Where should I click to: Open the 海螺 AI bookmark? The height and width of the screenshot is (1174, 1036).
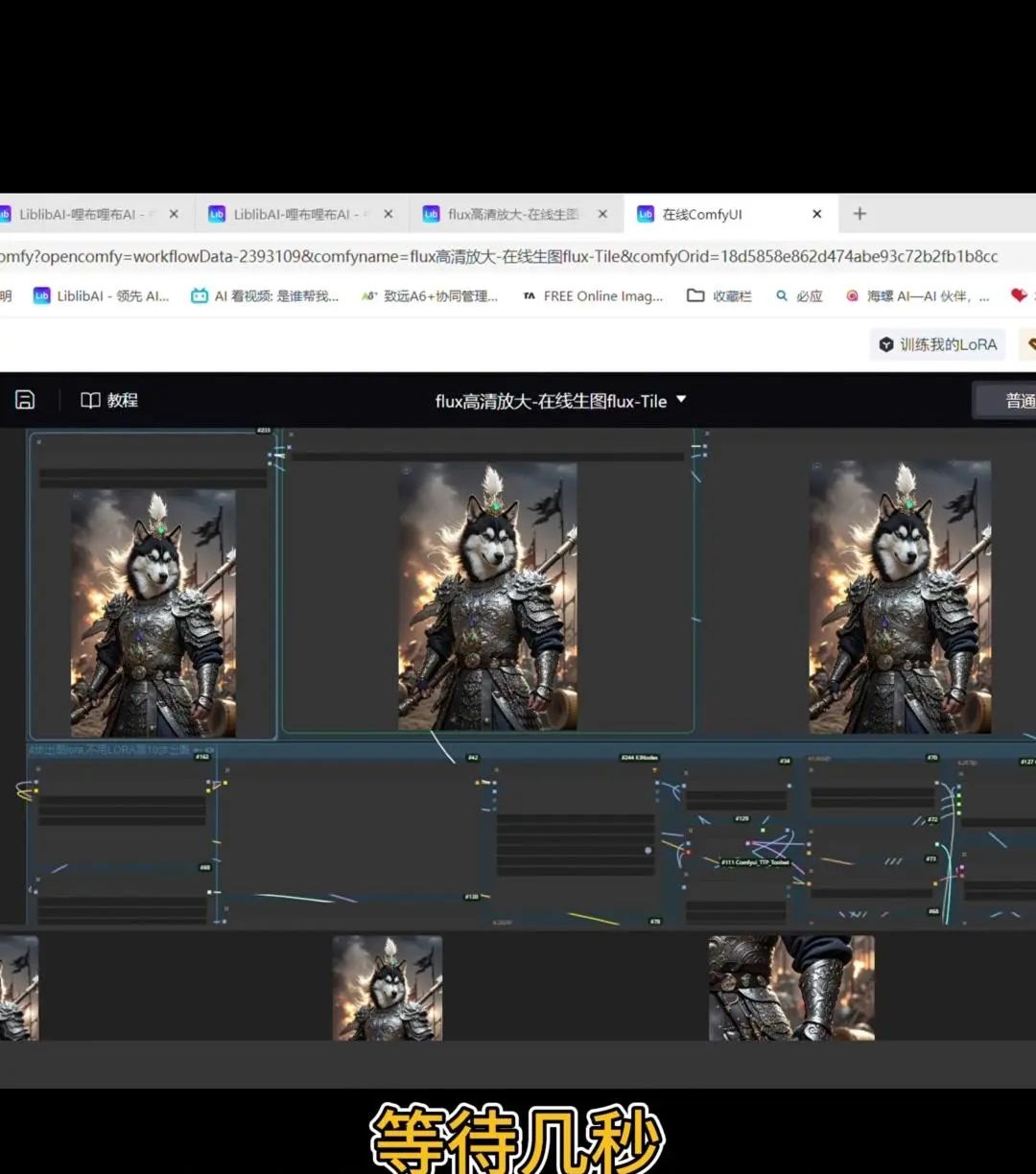click(x=916, y=296)
